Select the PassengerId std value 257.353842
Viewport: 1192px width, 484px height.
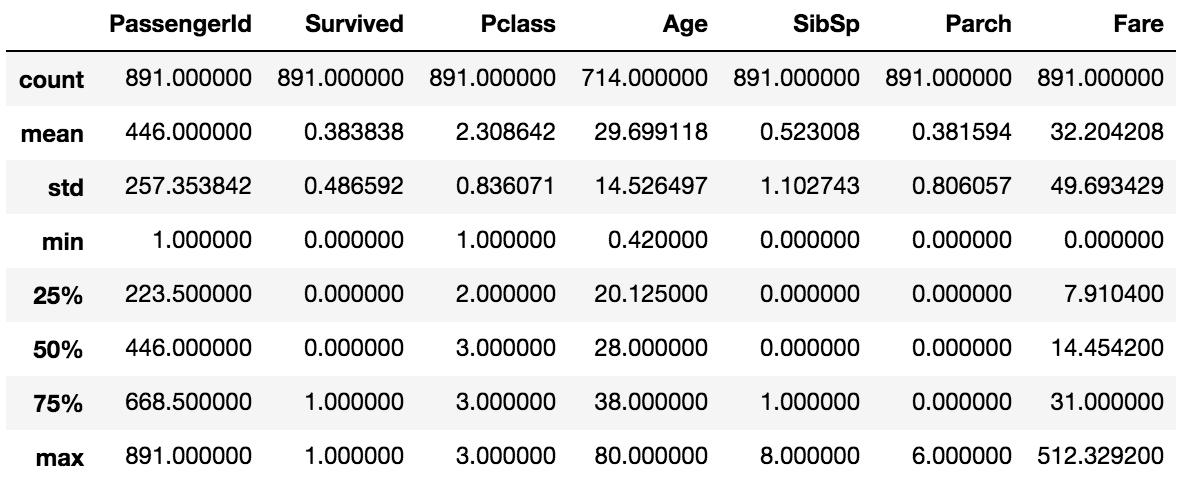tap(188, 186)
